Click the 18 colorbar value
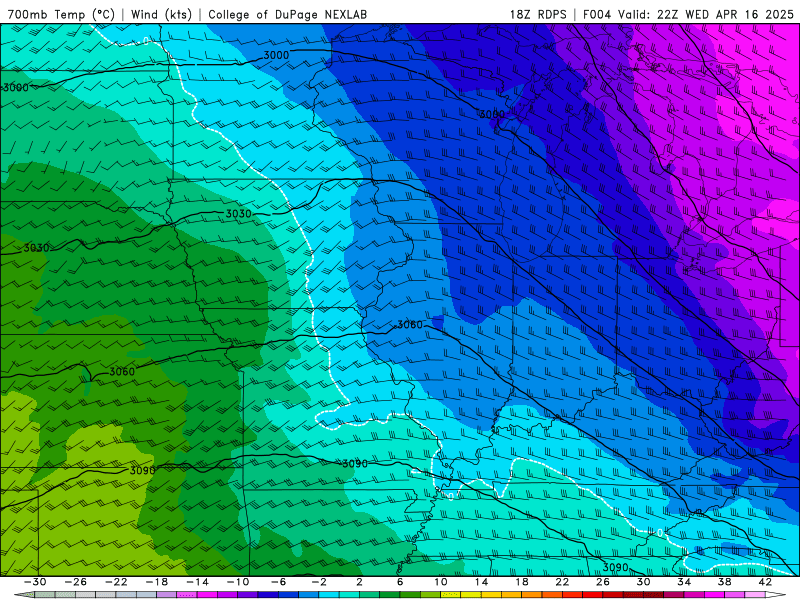The width and height of the screenshot is (800, 600). click(x=522, y=582)
